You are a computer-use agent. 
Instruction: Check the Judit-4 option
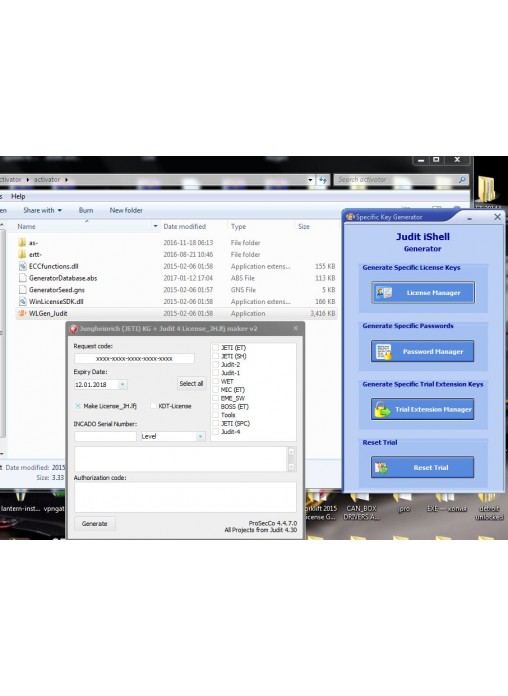pos(216,432)
